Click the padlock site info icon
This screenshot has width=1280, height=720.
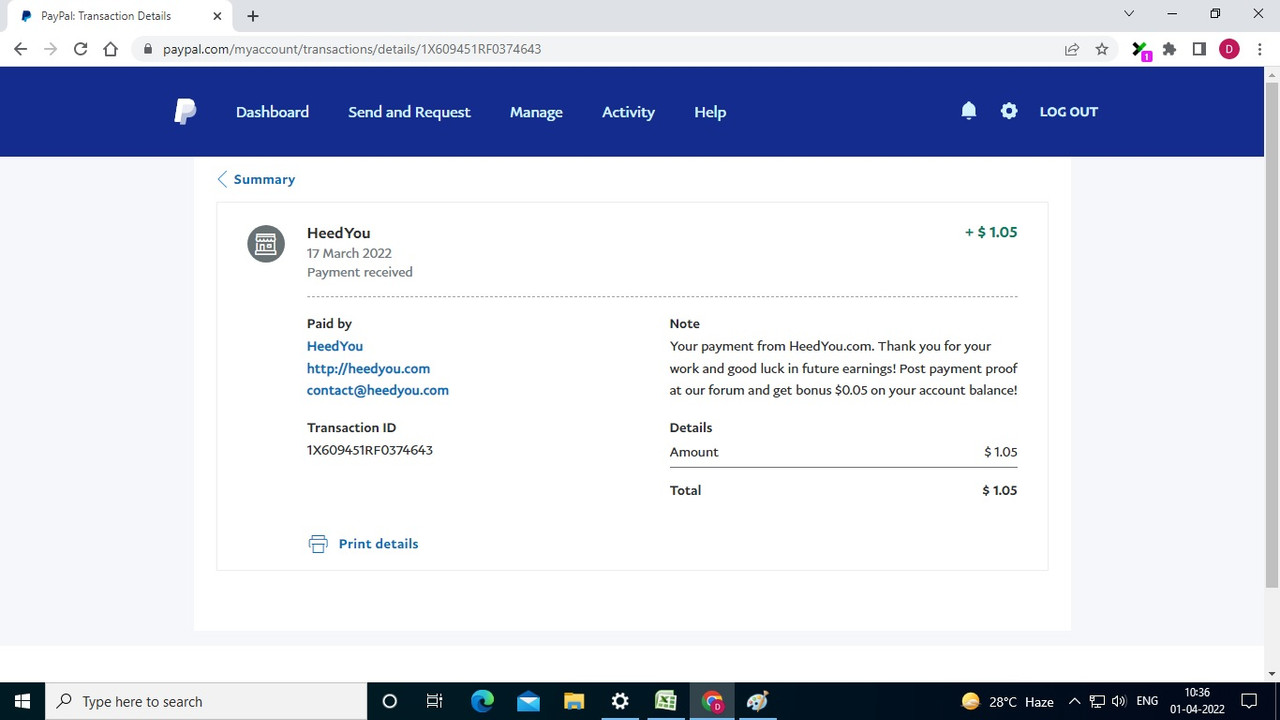click(x=148, y=49)
